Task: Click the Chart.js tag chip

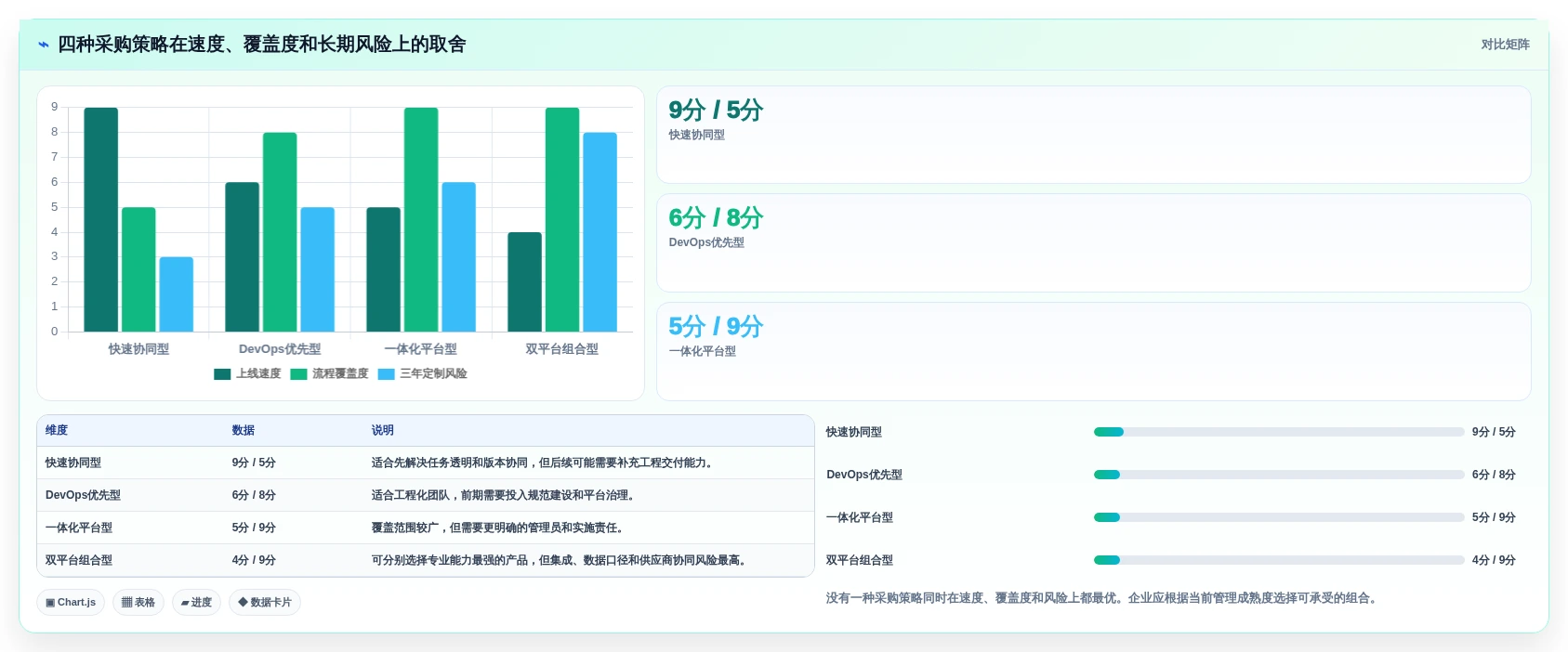Action: (x=71, y=603)
